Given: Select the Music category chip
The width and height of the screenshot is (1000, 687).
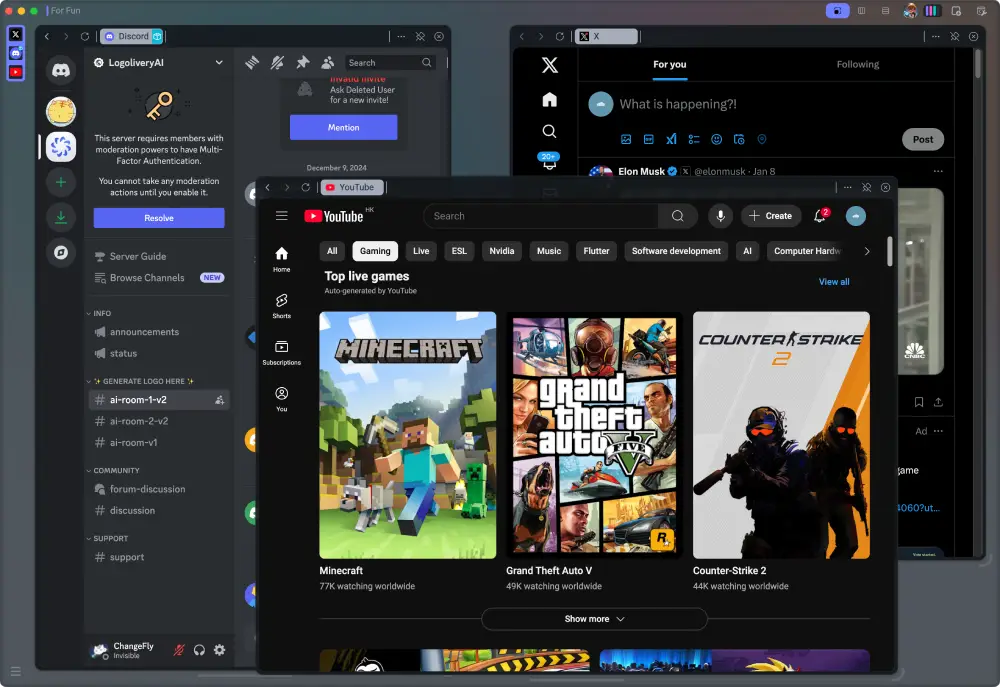Looking at the screenshot, I should tap(549, 251).
